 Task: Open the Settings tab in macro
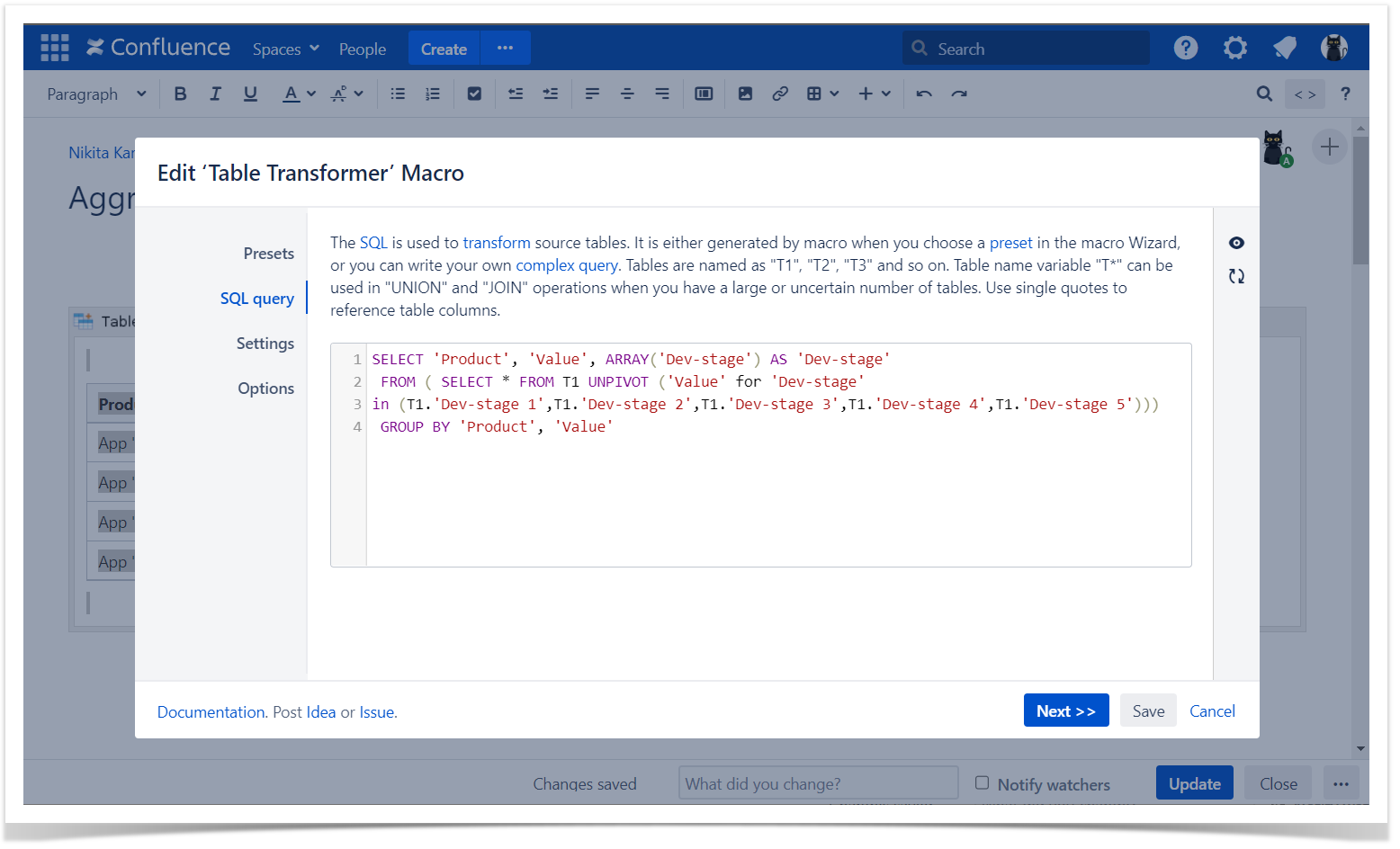pyautogui.click(x=265, y=344)
